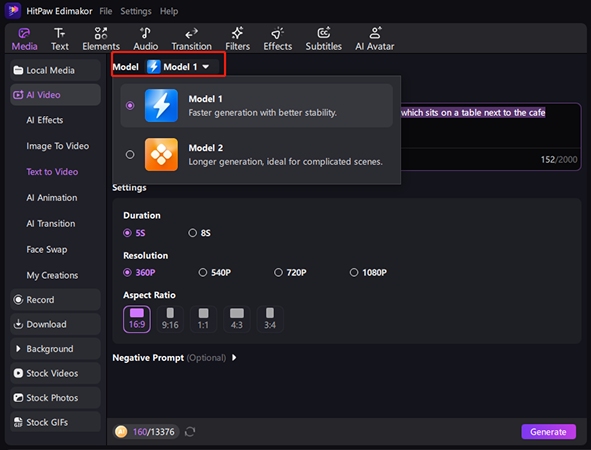Open the File menu

(x=106, y=11)
